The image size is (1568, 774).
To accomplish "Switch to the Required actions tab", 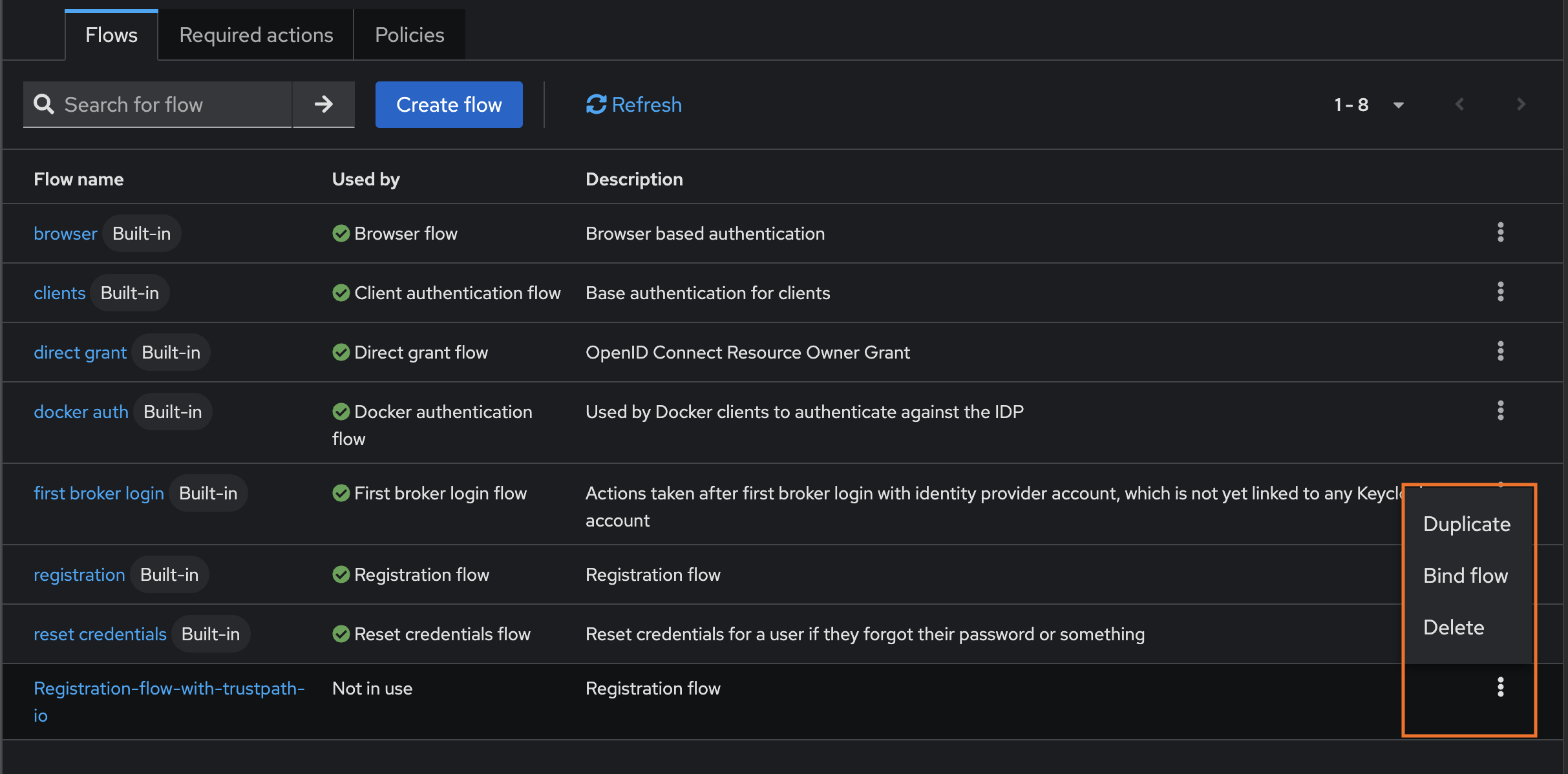I will coord(255,34).
